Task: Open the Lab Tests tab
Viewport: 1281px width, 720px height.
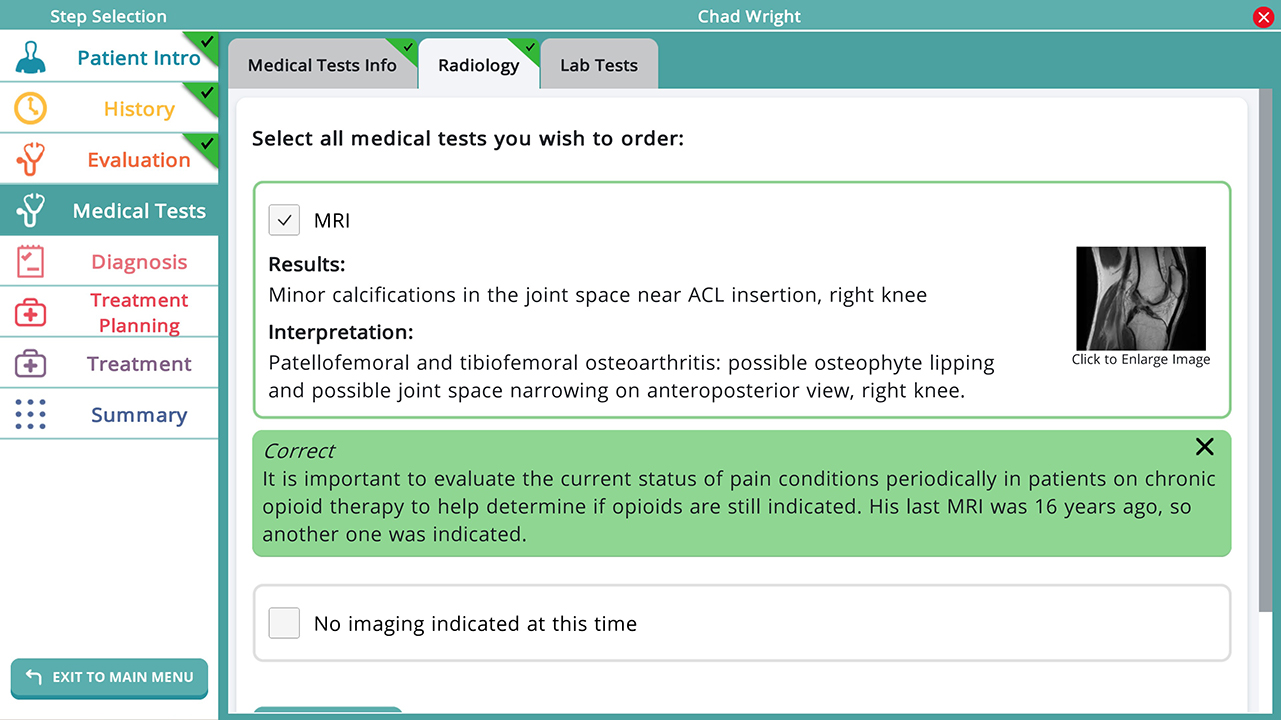Action: pos(599,65)
